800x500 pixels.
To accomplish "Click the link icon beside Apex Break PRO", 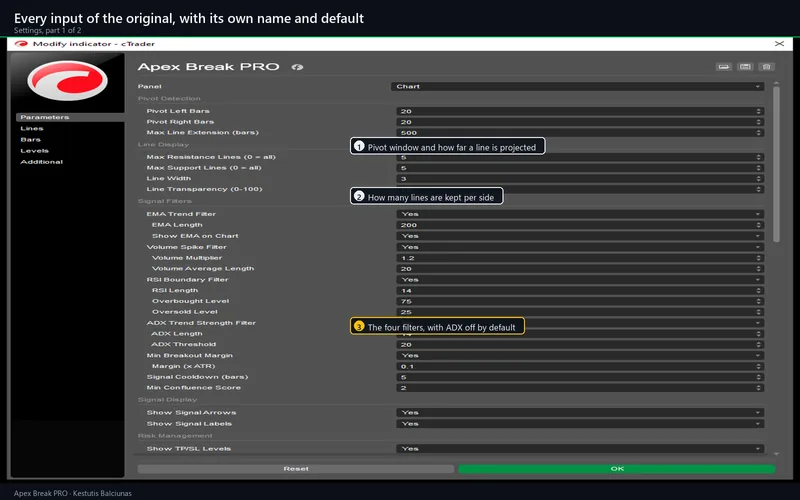I will point(297,67).
